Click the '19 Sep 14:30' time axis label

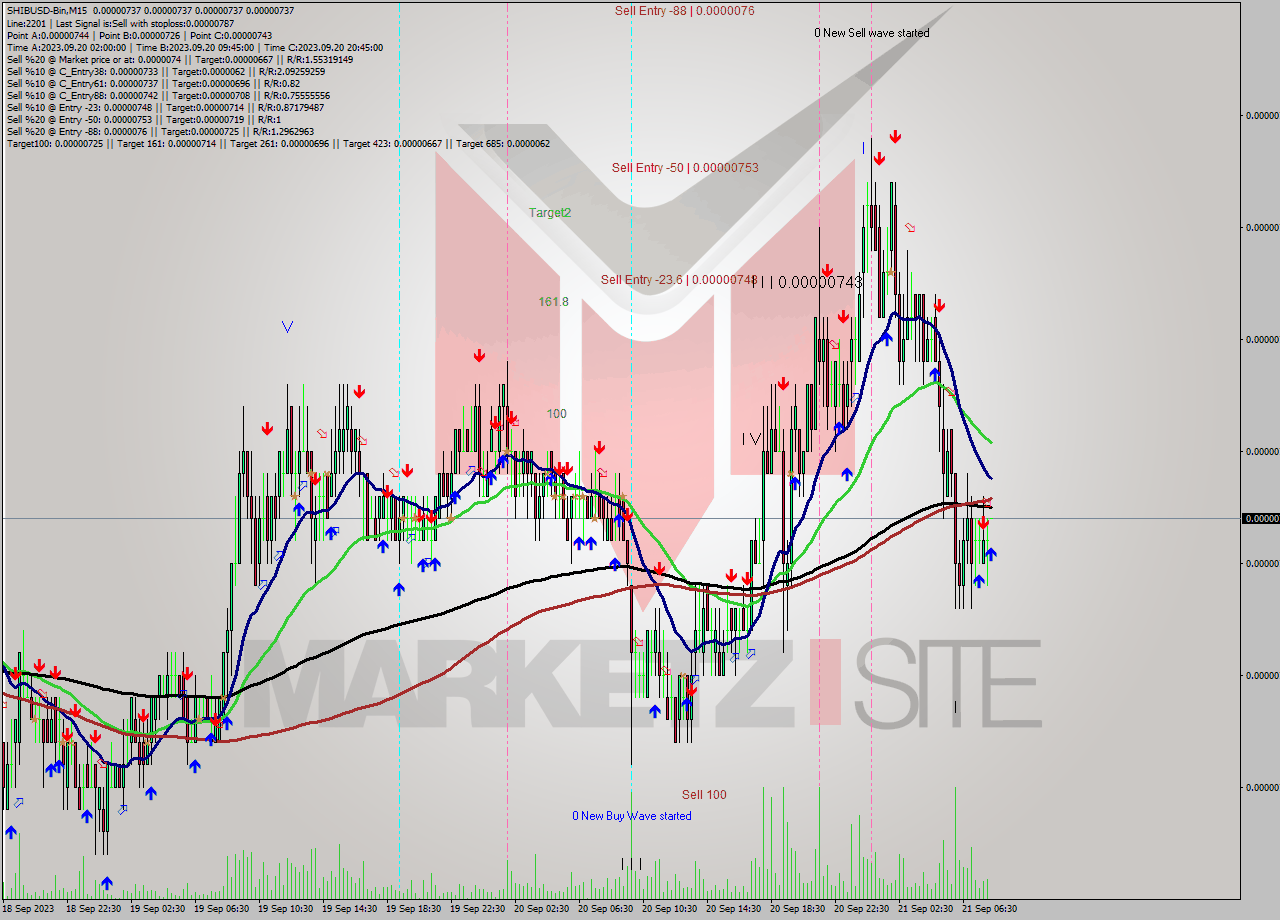coord(350,909)
